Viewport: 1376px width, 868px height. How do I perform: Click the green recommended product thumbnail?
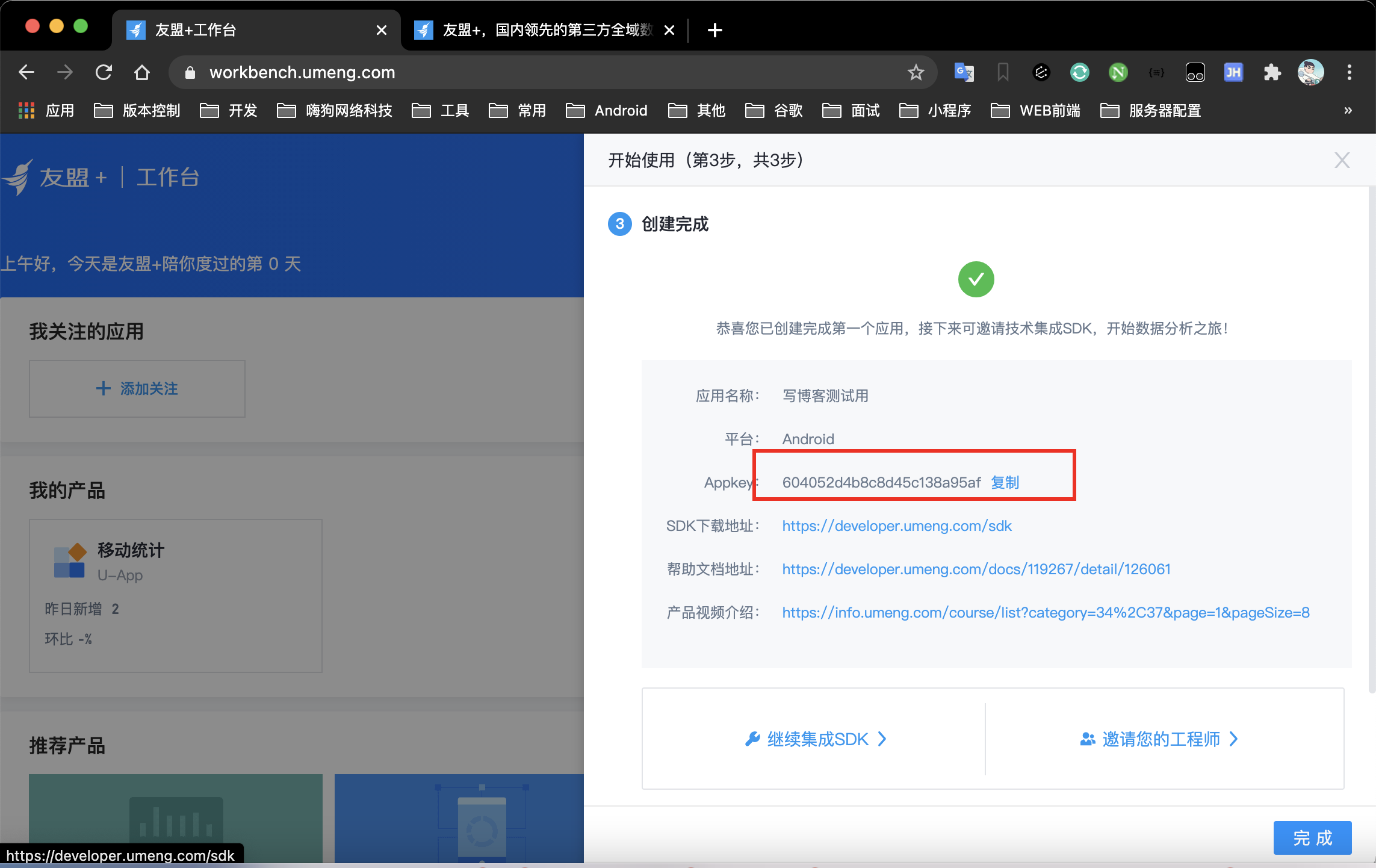(176, 819)
